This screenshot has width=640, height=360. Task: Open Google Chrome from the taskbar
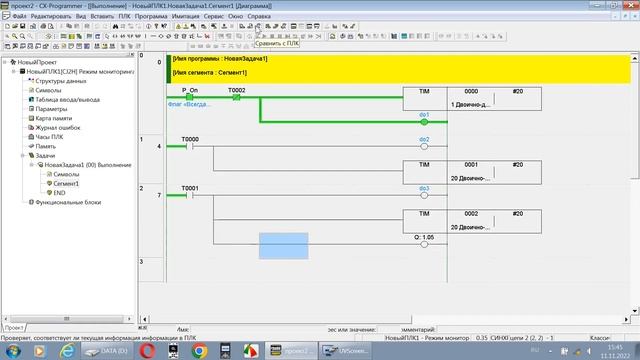pos(199,351)
